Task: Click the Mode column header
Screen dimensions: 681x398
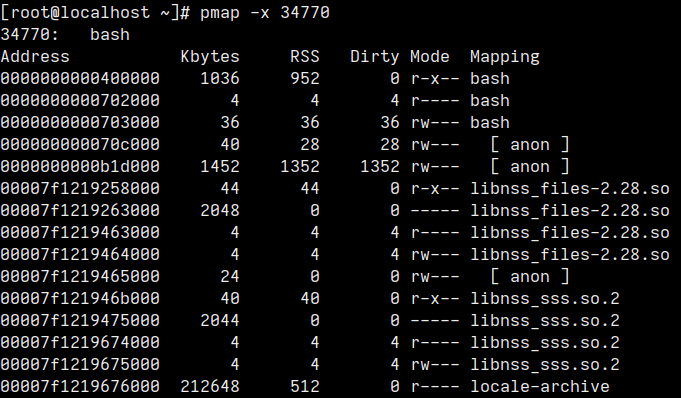Action: 430,56
